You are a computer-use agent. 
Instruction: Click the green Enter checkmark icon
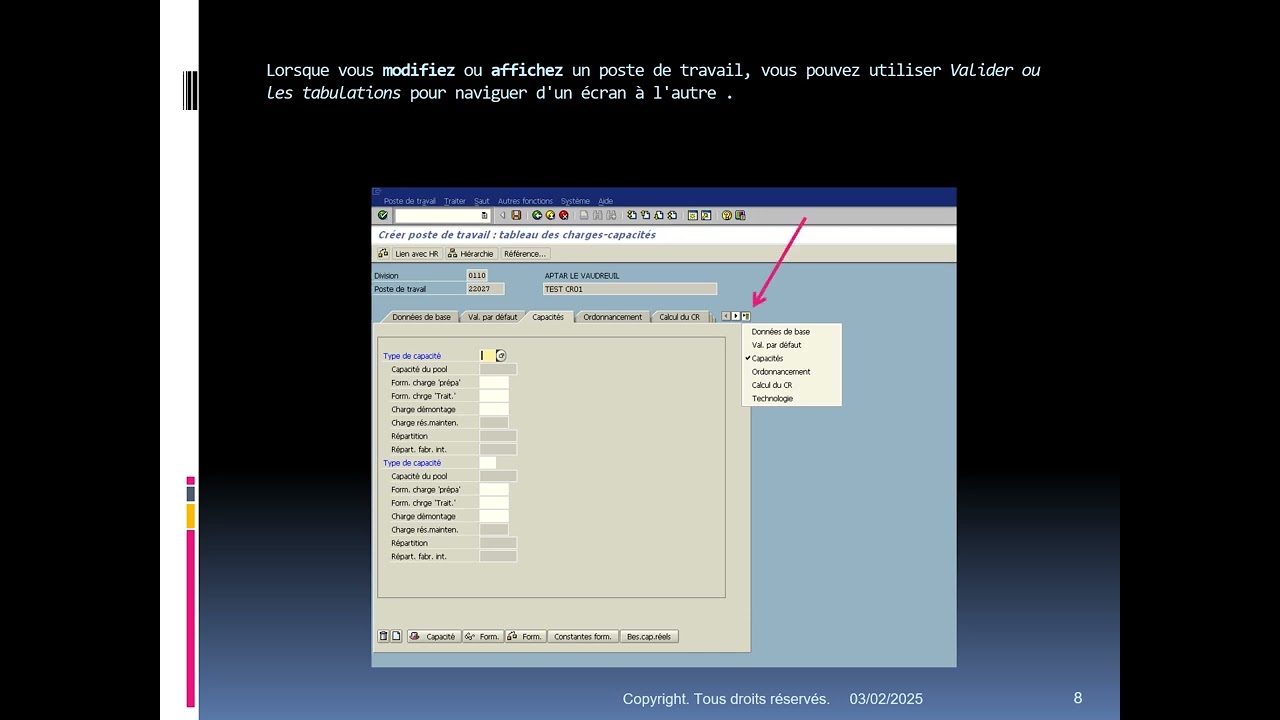point(383,215)
